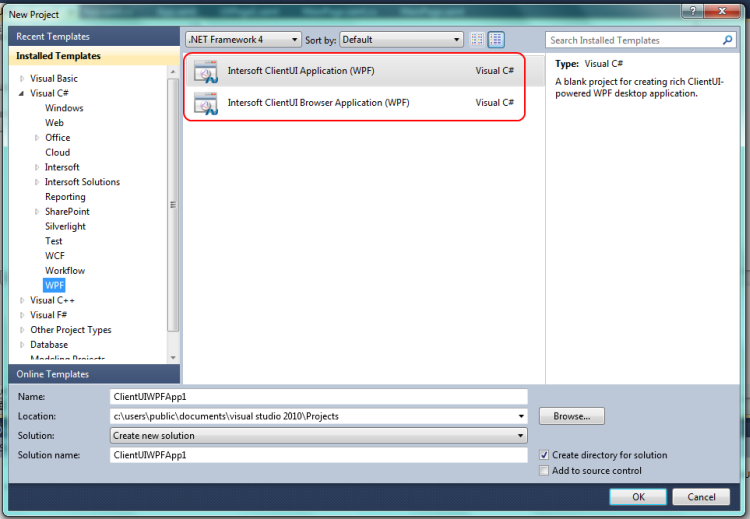
Task: Click the Browse... button
Action: click(x=572, y=416)
